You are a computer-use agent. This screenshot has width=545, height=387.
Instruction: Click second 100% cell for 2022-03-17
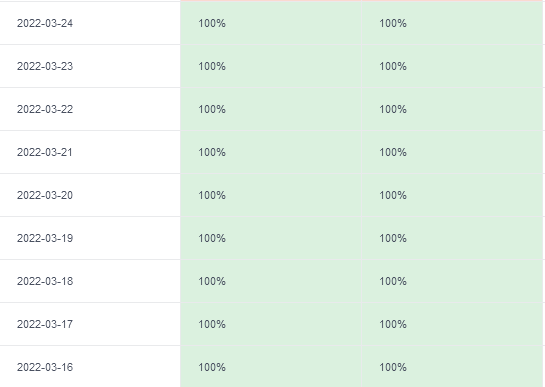452,324
